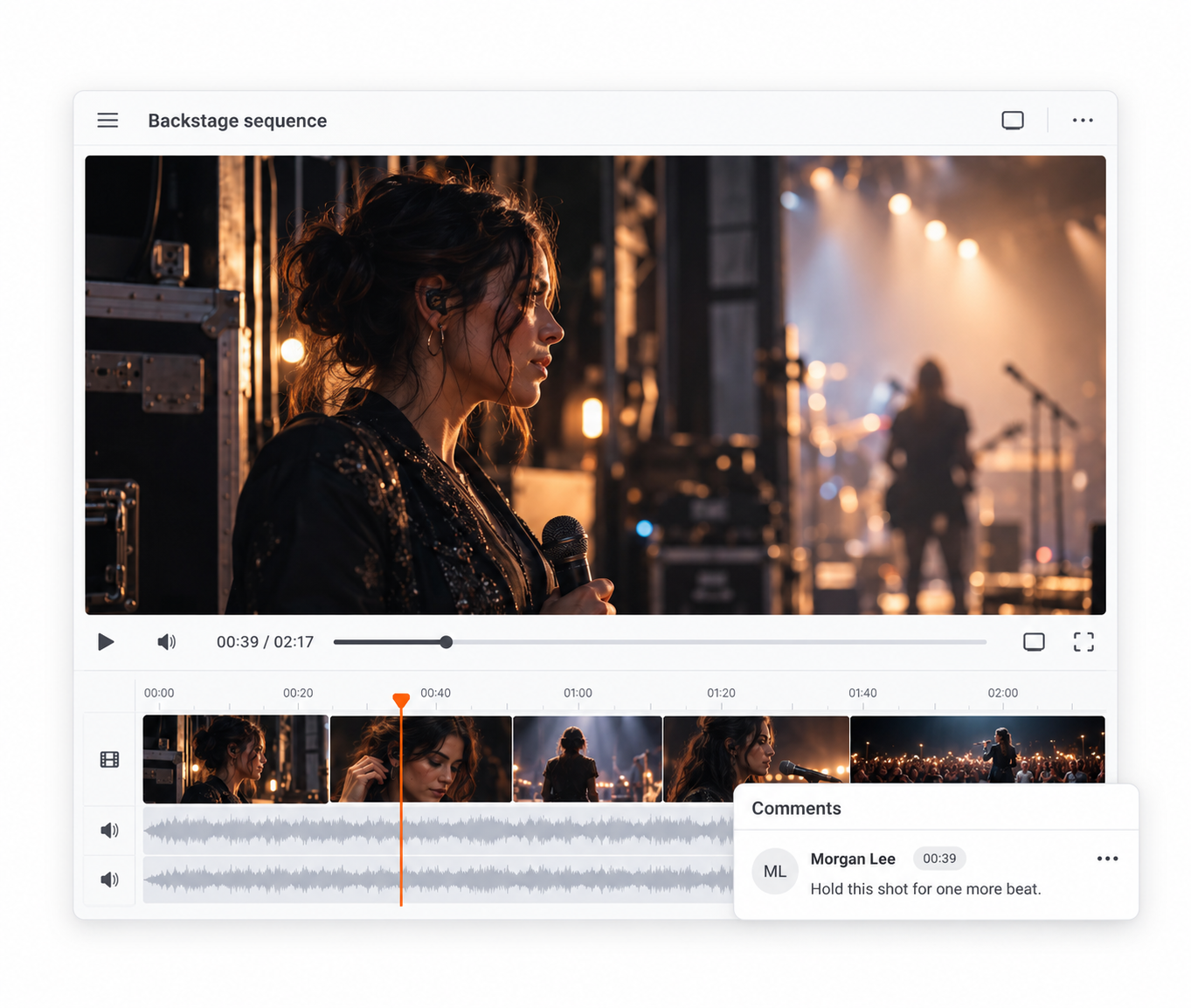Open the hamburger menu beside Backstage sequence
This screenshot has width=1191, height=1008.
pos(107,121)
